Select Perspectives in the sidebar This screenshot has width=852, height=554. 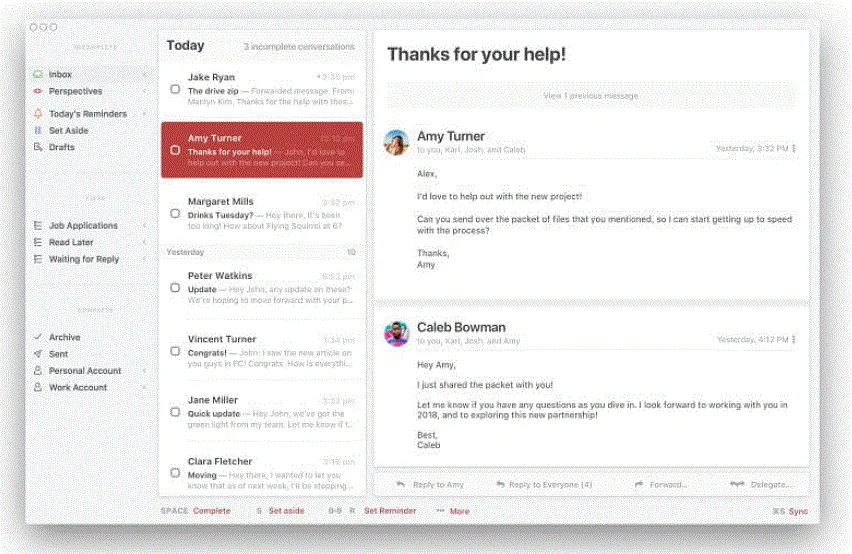(x=90, y=91)
